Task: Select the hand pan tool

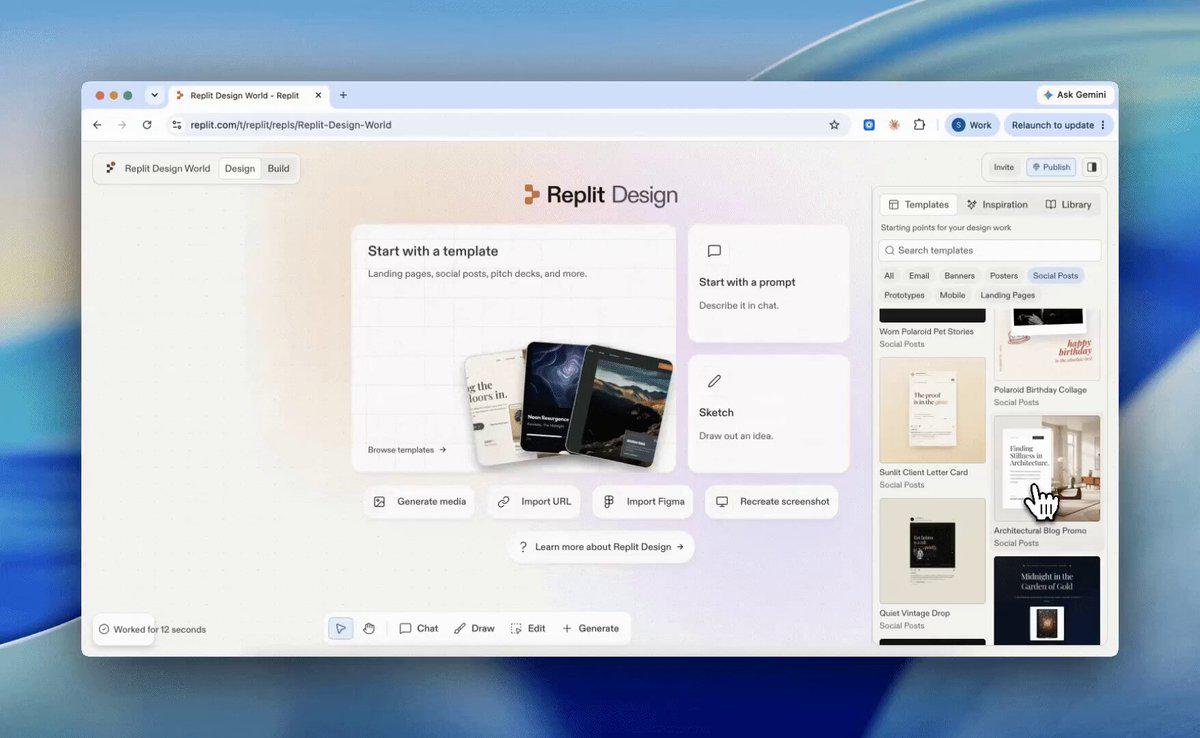Action: 369,628
